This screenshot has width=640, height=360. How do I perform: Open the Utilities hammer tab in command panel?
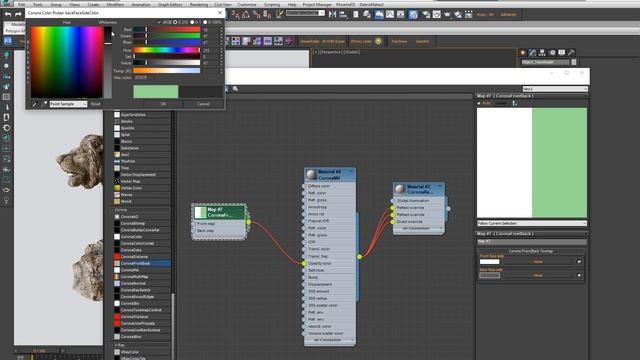tap(571, 53)
